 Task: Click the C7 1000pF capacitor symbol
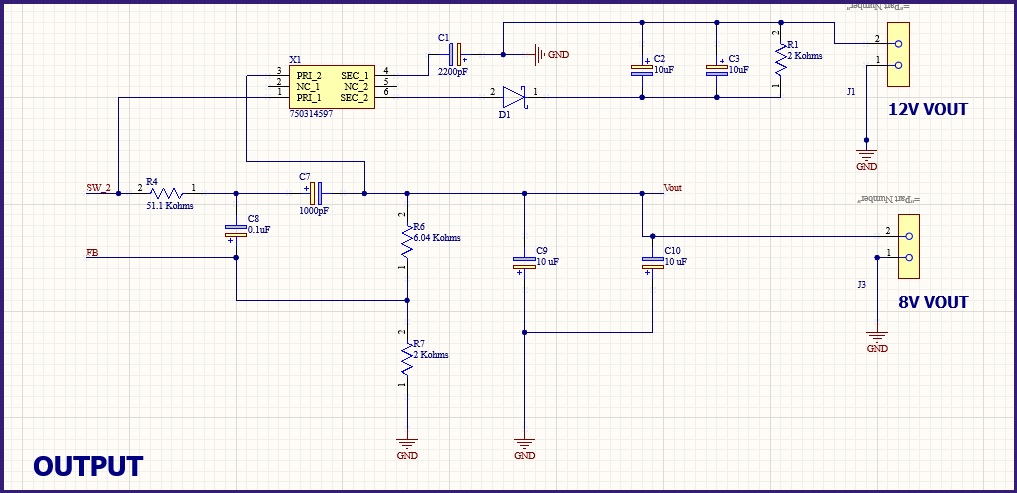click(x=314, y=192)
